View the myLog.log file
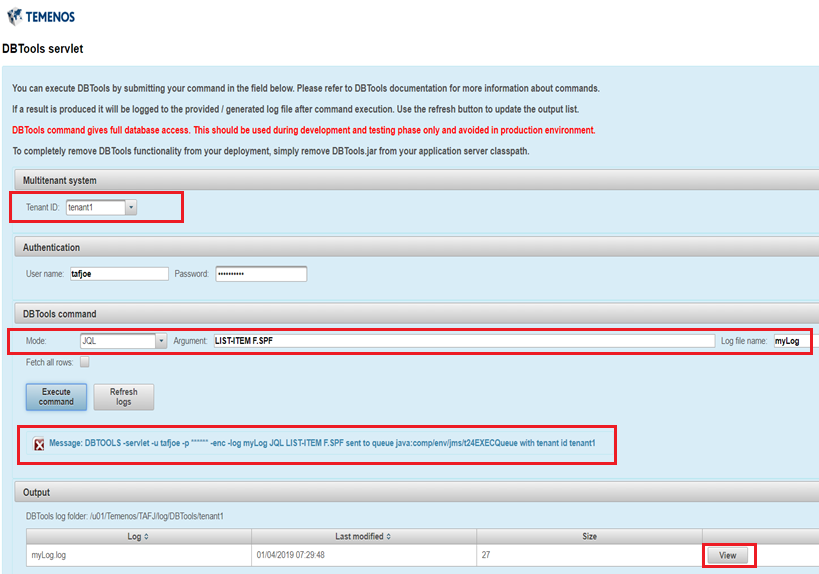This screenshot has height=574, width=819. point(727,554)
